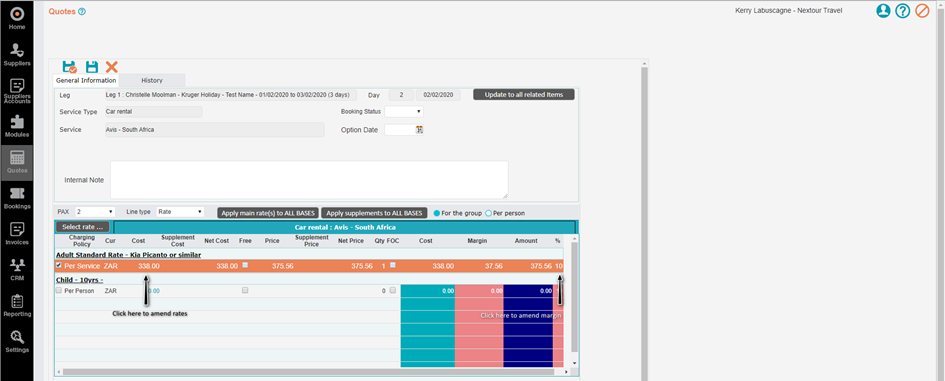945x381 pixels.
Task: Switch to the General Information tab
Action: coord(86,80)
